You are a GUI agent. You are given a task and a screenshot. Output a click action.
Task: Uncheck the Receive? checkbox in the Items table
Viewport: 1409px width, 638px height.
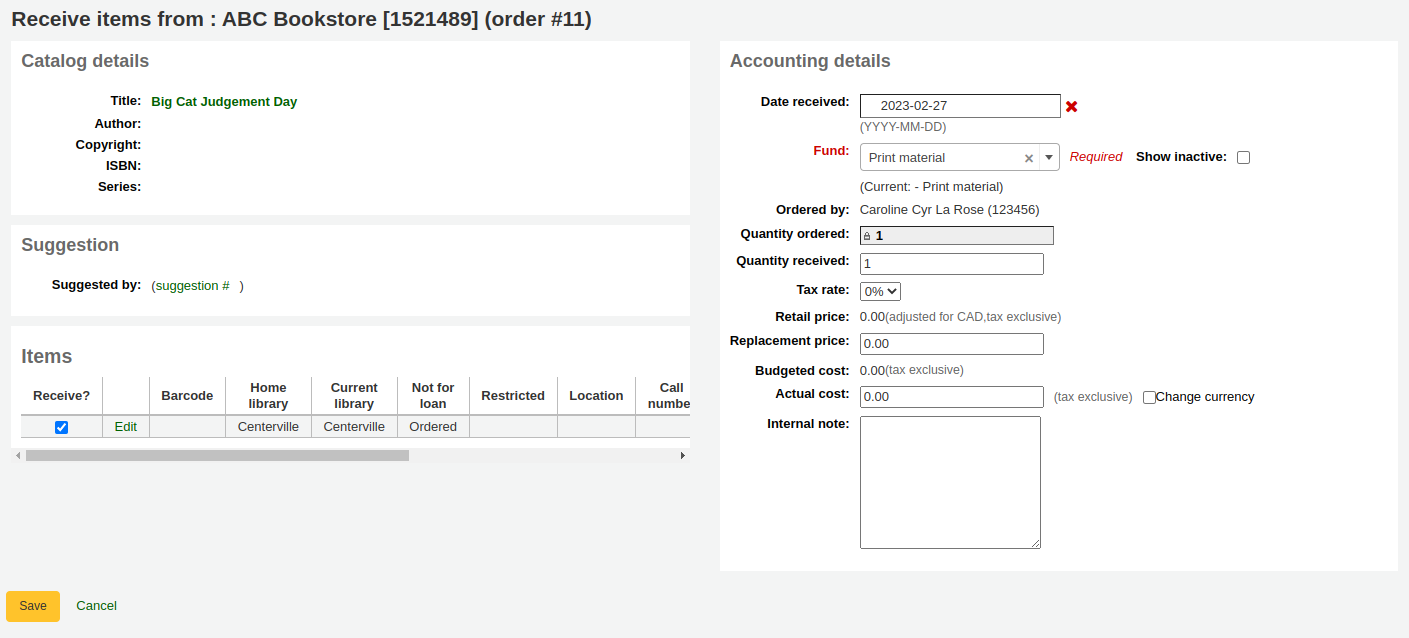[61, 426]
